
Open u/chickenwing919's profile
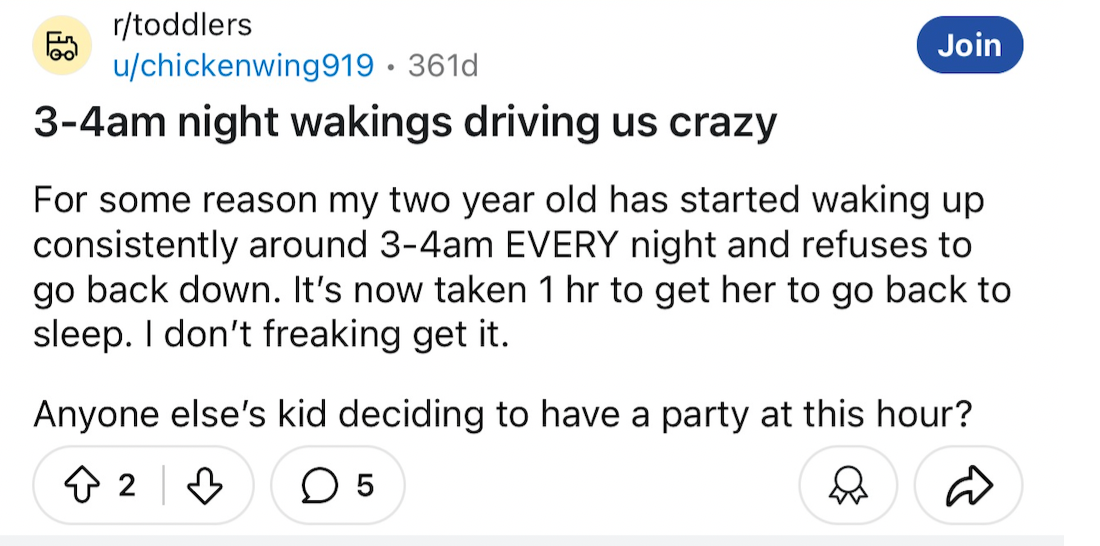243,66
